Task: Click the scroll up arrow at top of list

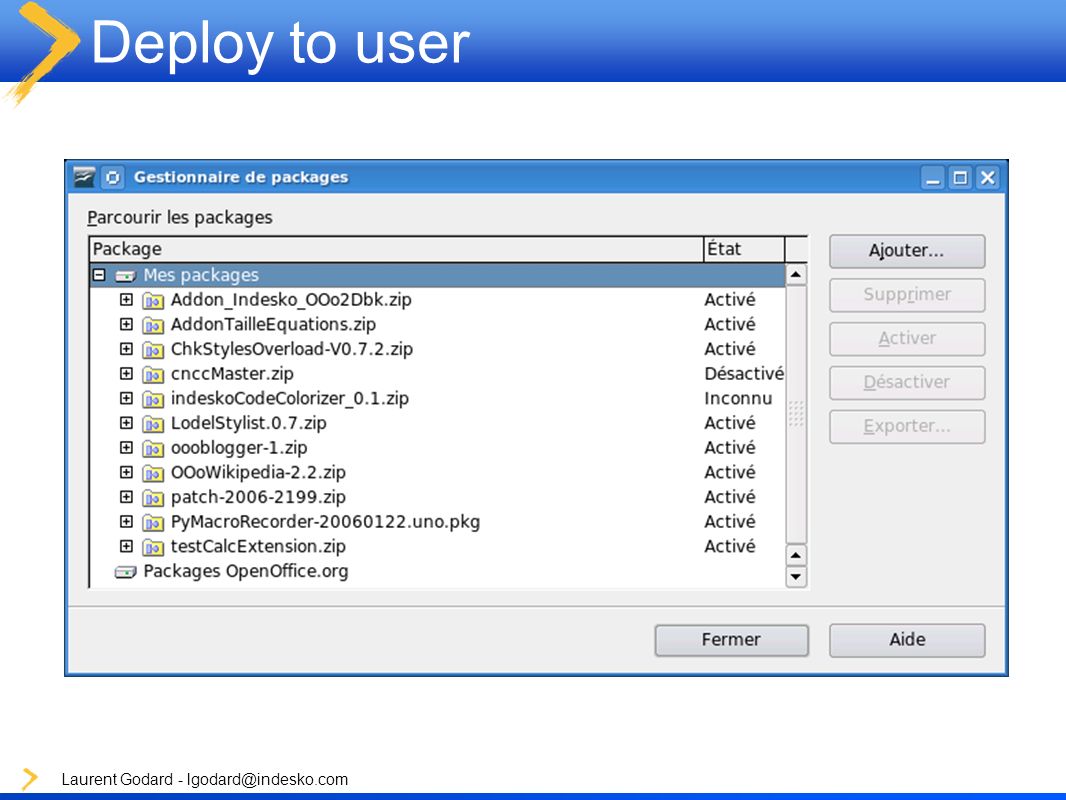Action: click(x=796, y=275)
